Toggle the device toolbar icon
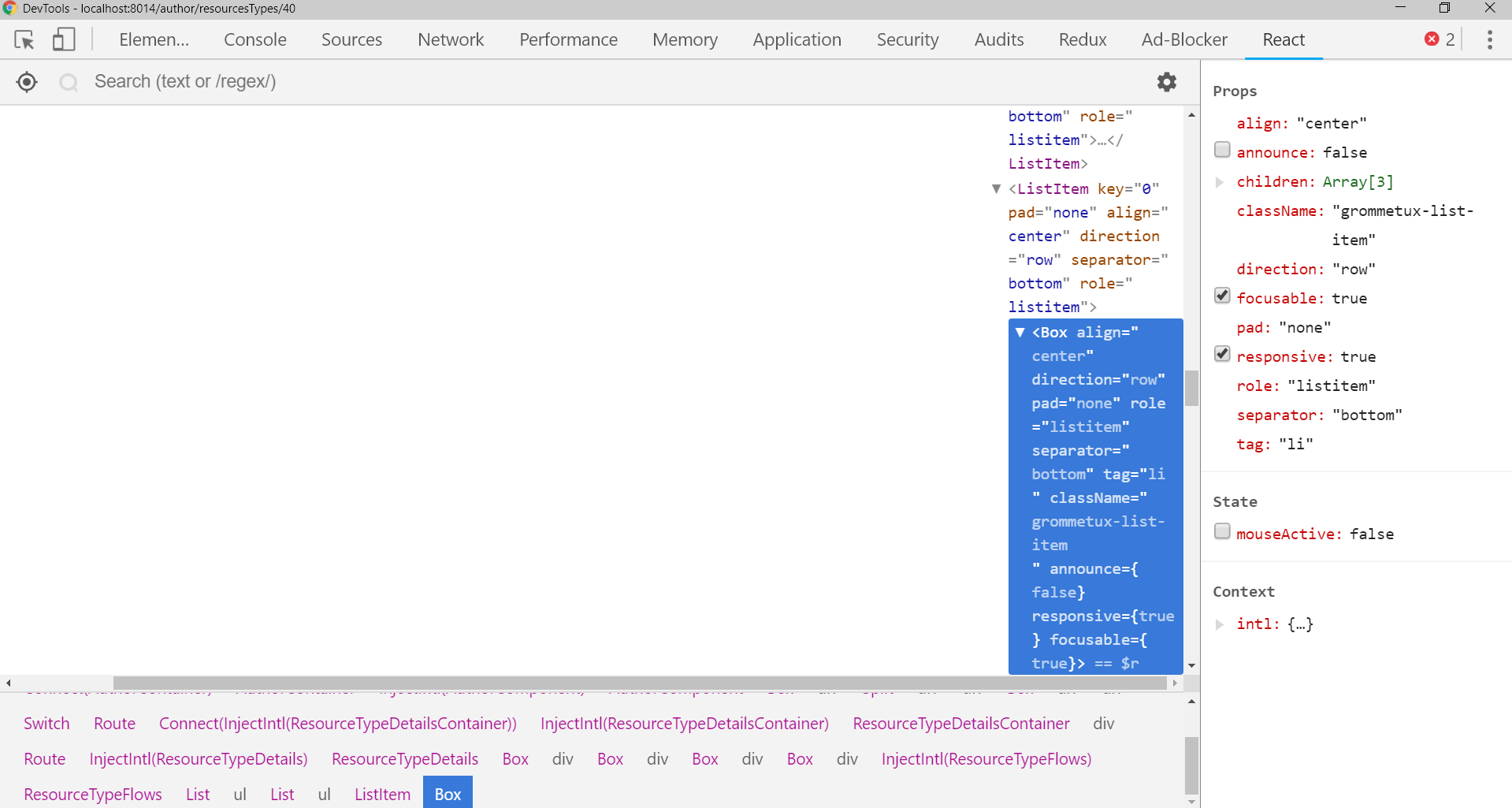This screenshot has width=1512, height=808. click(x=64, y=39)
